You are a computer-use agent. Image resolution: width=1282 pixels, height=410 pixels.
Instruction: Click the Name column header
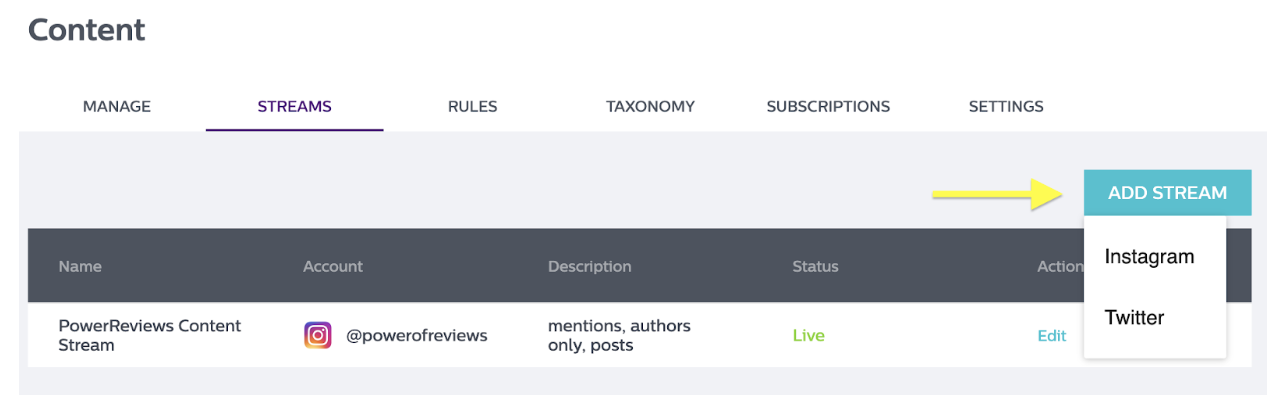click(80, 267)
